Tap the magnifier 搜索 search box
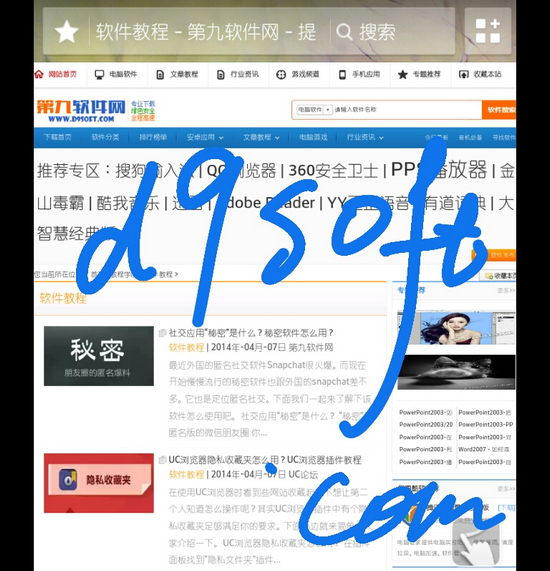Screen dimensions: 550x571 (366, 32)
